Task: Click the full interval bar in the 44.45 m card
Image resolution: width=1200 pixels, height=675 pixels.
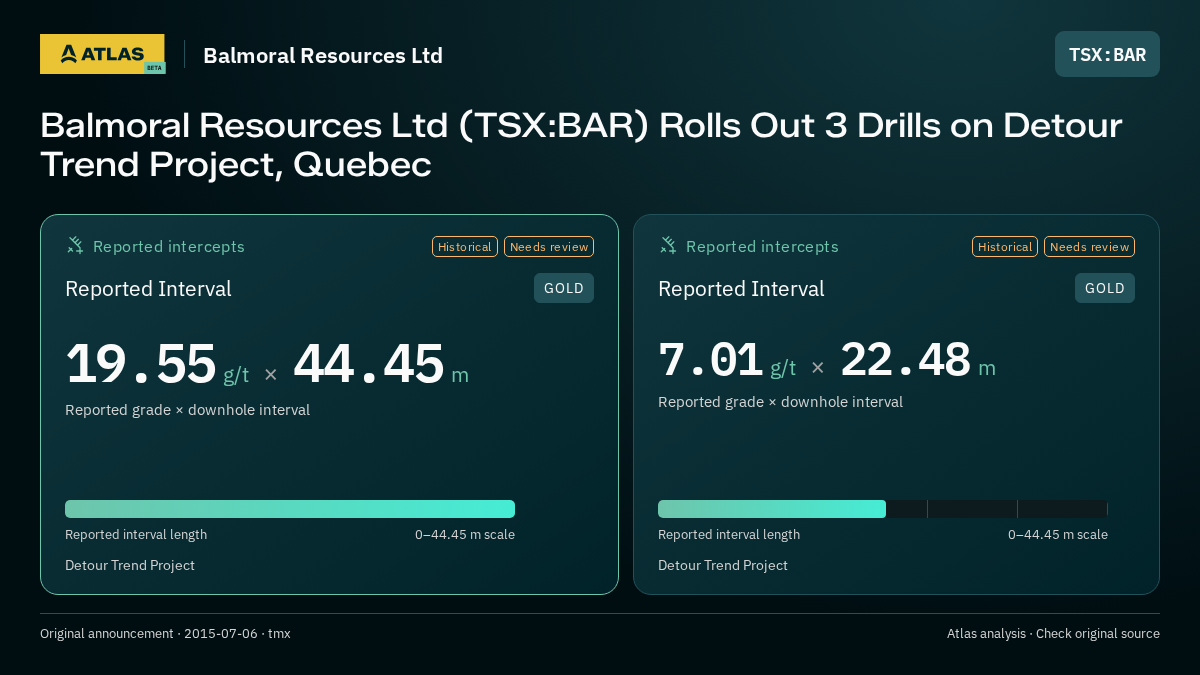Action: click(x=290, y=509)
